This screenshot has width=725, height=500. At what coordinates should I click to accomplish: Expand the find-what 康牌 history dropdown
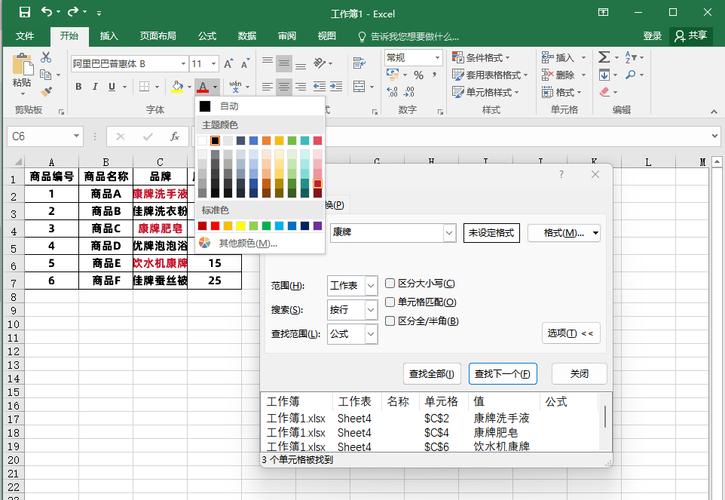(449, 233)
